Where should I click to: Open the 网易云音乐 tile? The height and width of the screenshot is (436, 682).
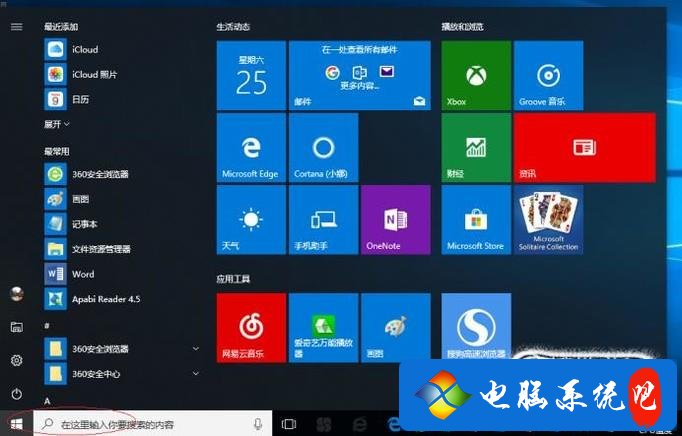pyautogui.click(x=251, y=328)
